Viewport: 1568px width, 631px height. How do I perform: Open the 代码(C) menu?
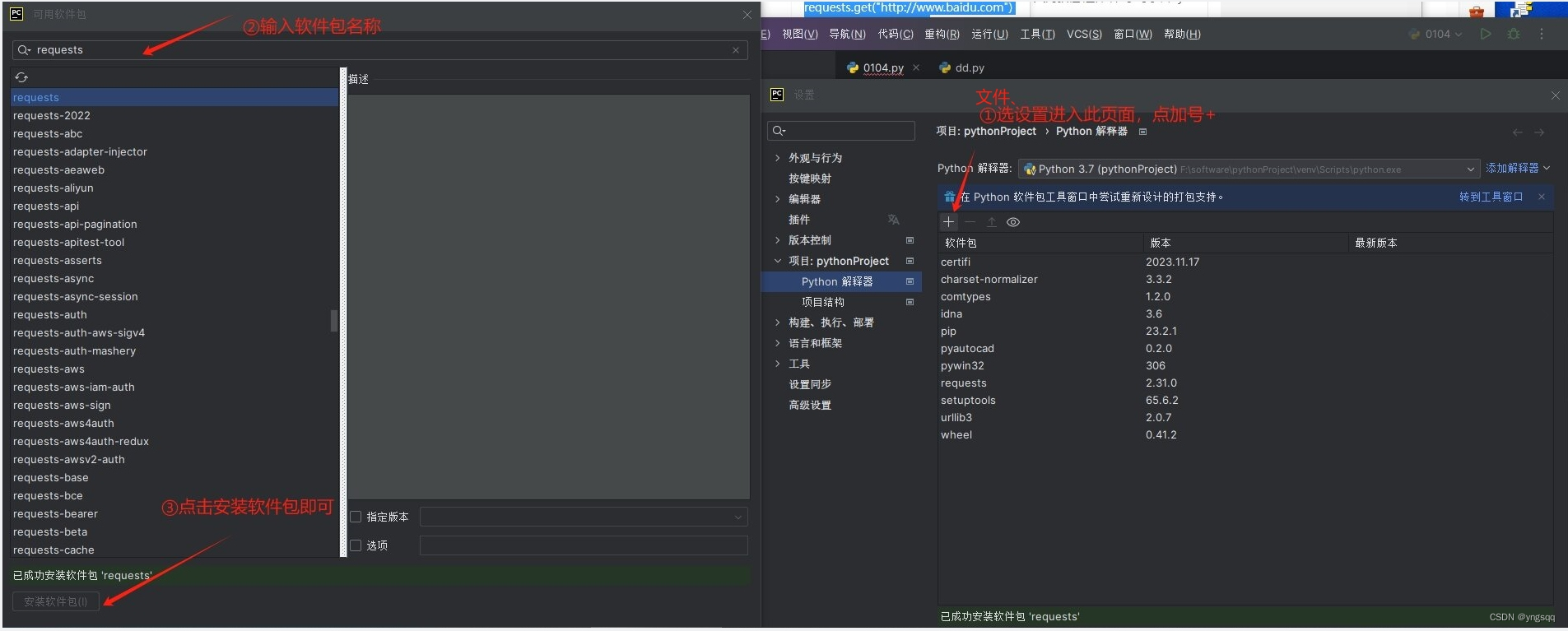click(896, 34)
